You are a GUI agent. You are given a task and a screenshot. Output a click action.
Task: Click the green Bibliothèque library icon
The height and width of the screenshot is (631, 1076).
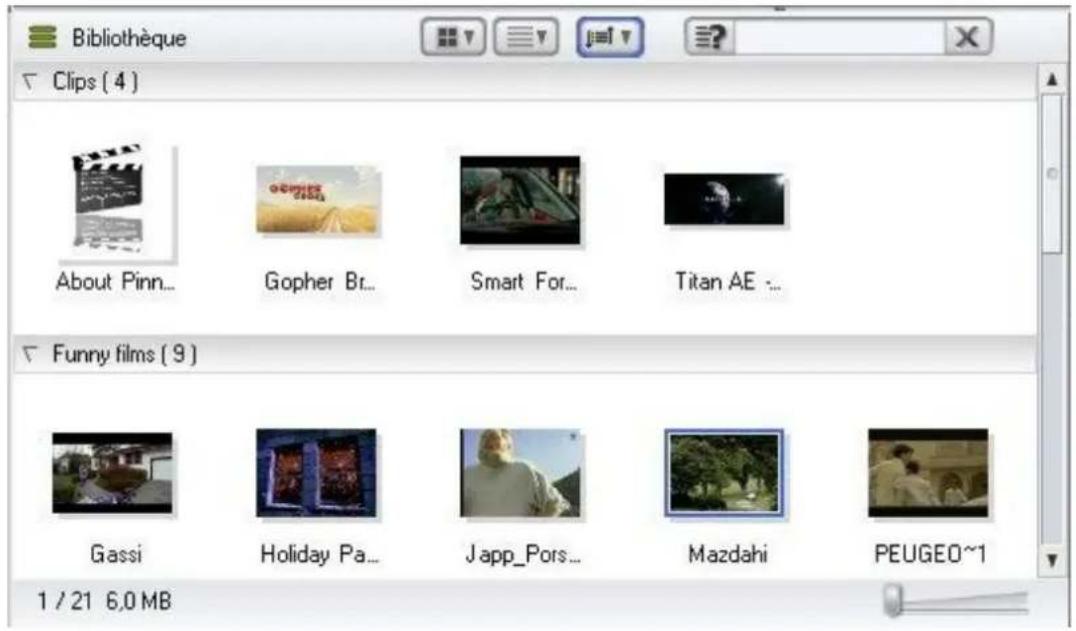point(43,37)
